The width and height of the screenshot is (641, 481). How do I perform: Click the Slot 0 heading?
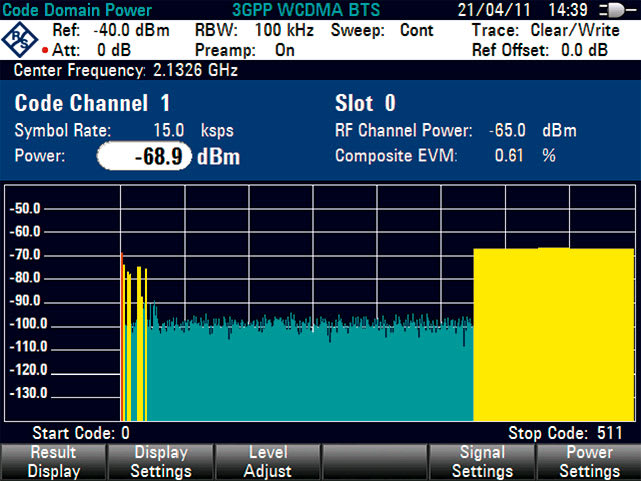(x=365, y=103)
